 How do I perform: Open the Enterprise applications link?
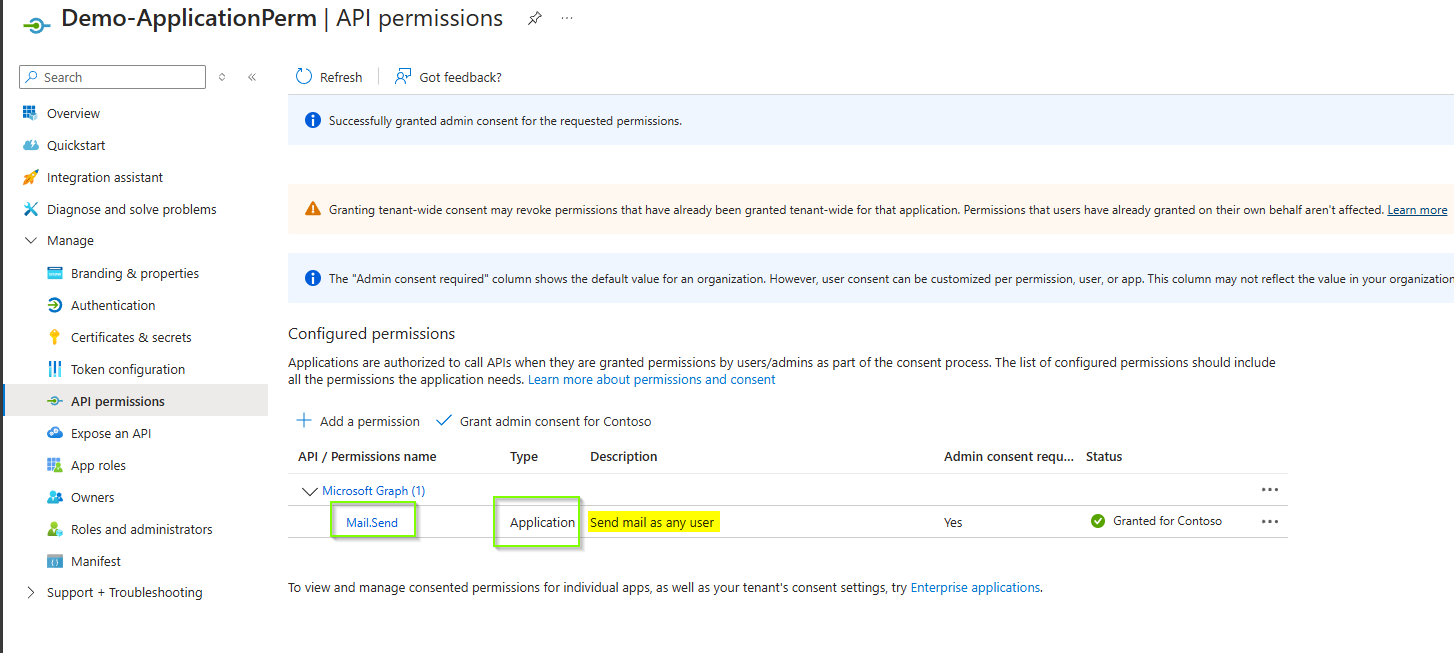[975, 588]
